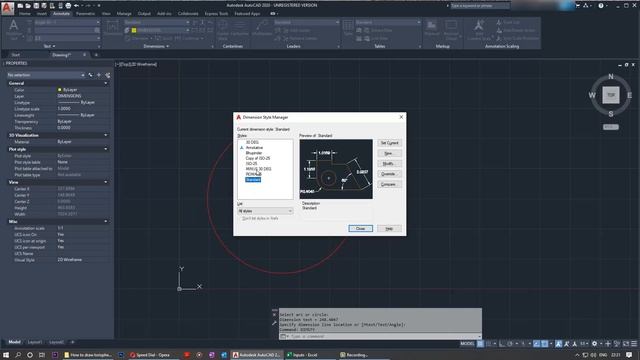This screenshot has width=640, height=360.
Task: Click the Override button
Action: pyautogui.click(x=389, y=174)
